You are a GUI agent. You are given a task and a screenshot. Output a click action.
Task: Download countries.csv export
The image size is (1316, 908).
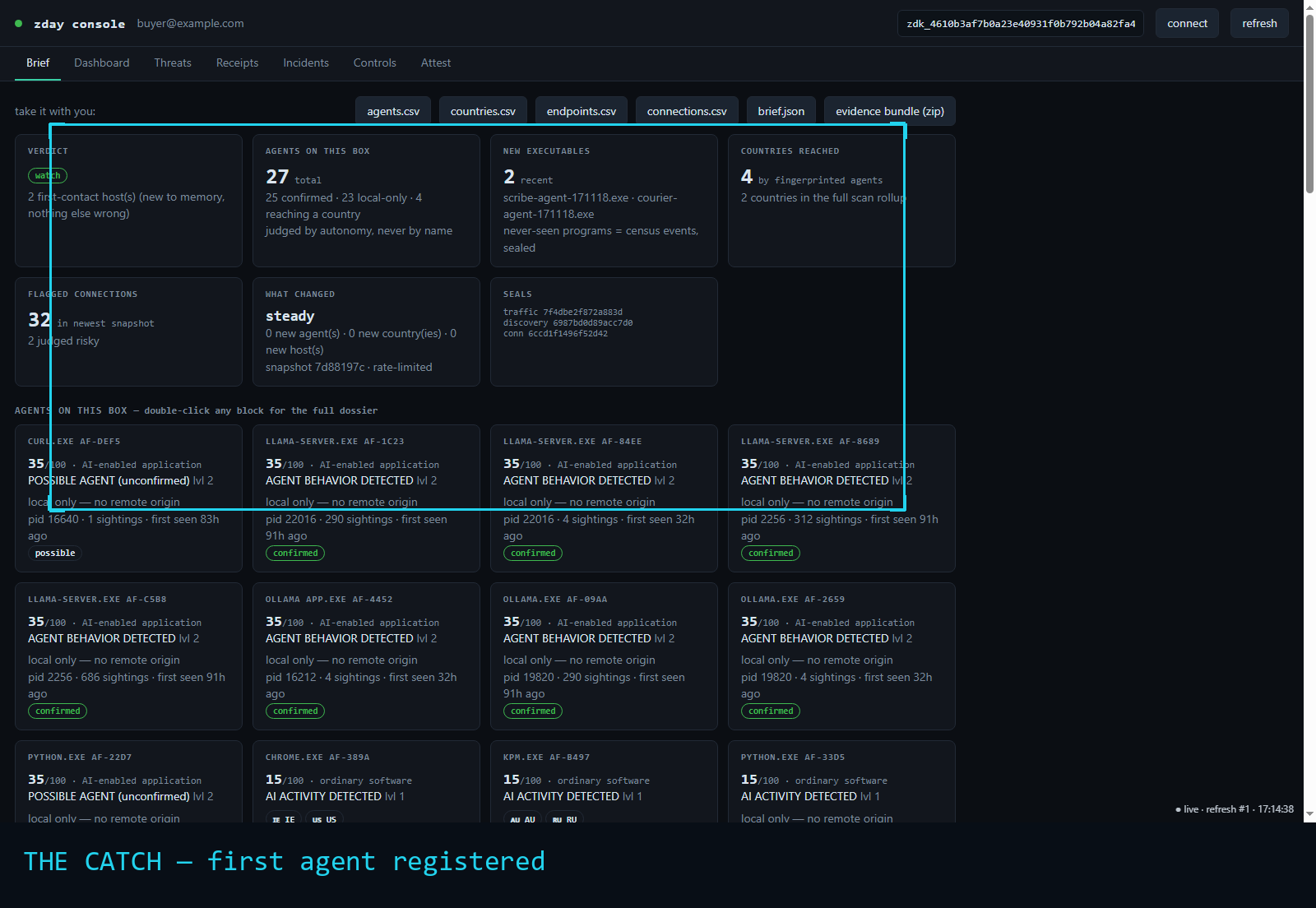[x=483, y=111]
